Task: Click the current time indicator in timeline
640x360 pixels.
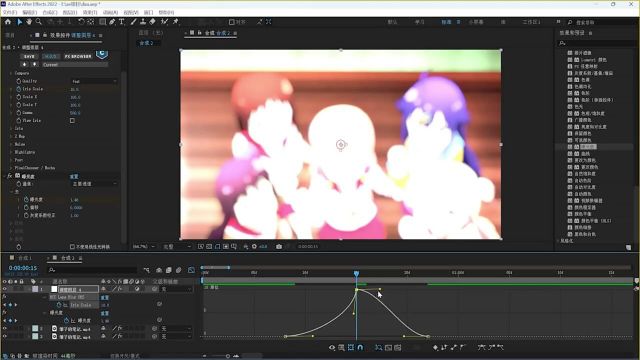Action: coord(356,273)
